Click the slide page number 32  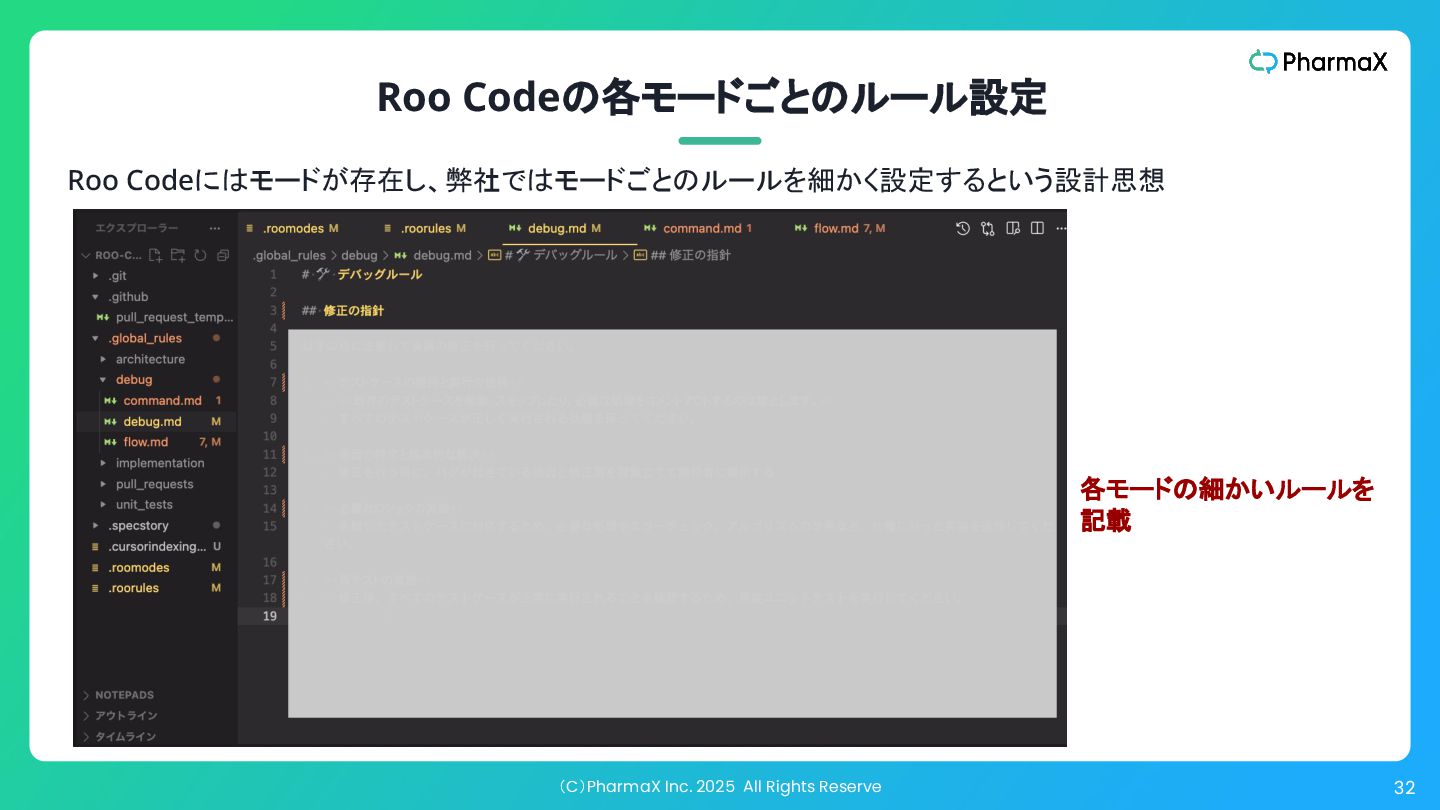(x=1405, y=788)
